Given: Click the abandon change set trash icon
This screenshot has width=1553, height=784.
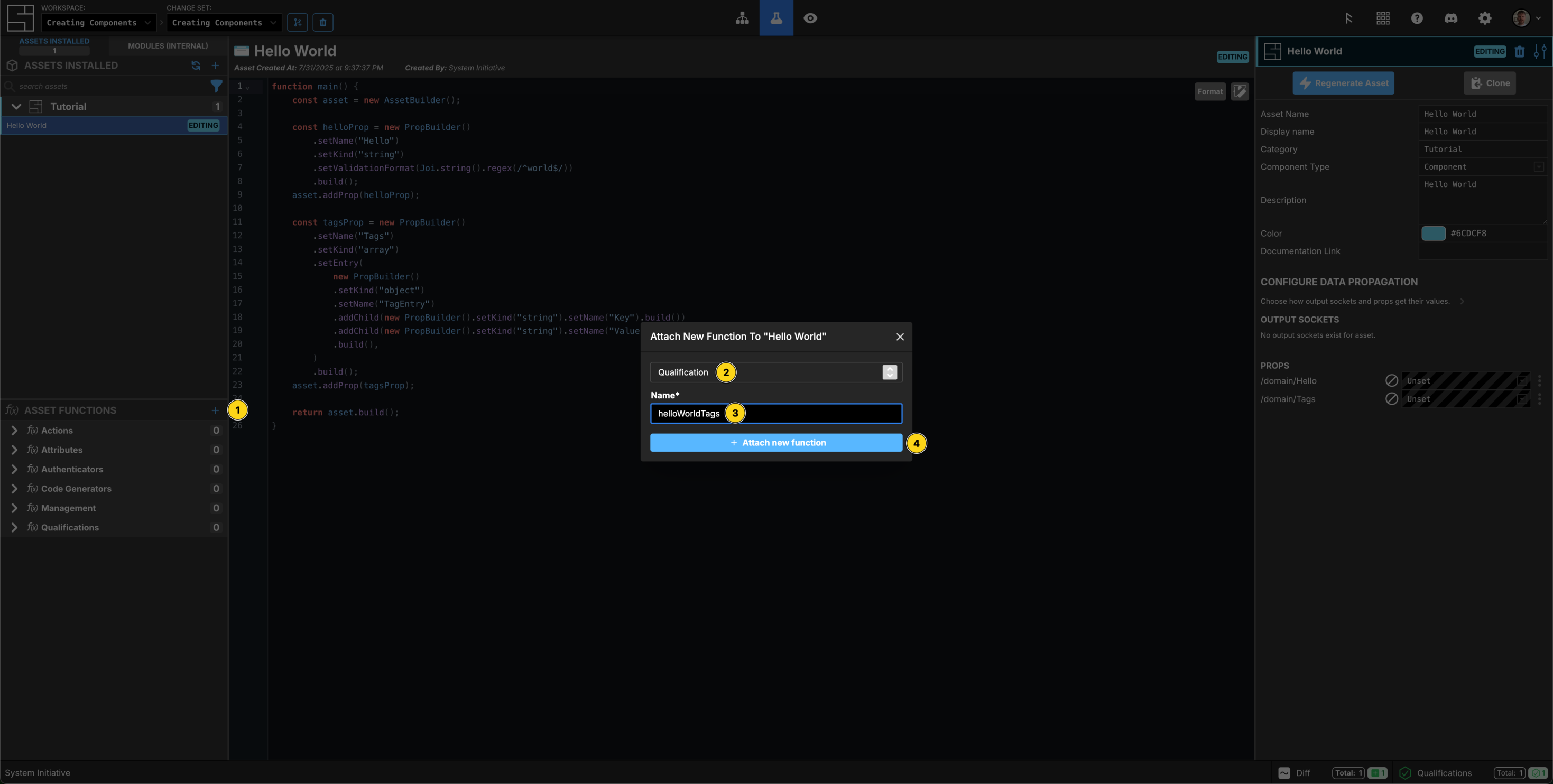Looking at the screenshot, I should pyautogui.click(x=322, y=22).
